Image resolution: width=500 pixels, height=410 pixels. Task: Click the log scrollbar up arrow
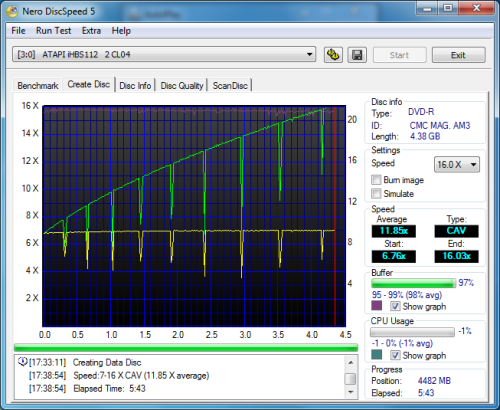[x=350, y=362]
